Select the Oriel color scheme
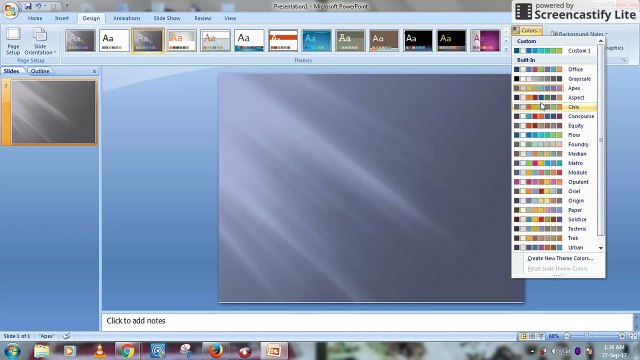 point(554,191)
